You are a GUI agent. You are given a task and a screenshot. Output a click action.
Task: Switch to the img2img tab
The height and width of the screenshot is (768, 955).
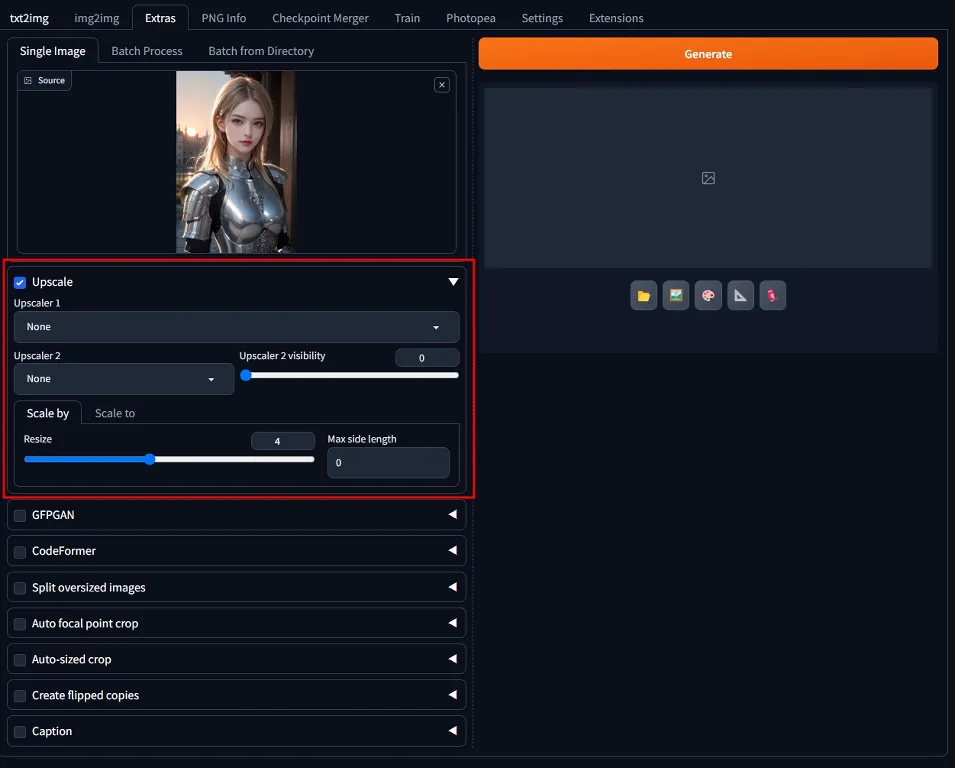click(x=97, y=18)
